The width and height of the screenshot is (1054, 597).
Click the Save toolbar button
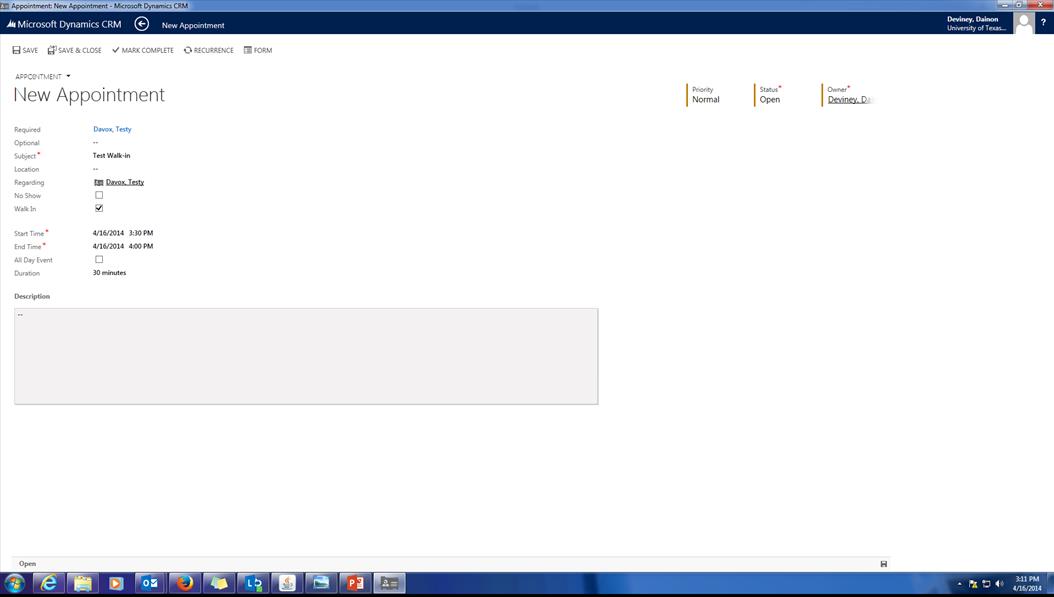point(25,50)
